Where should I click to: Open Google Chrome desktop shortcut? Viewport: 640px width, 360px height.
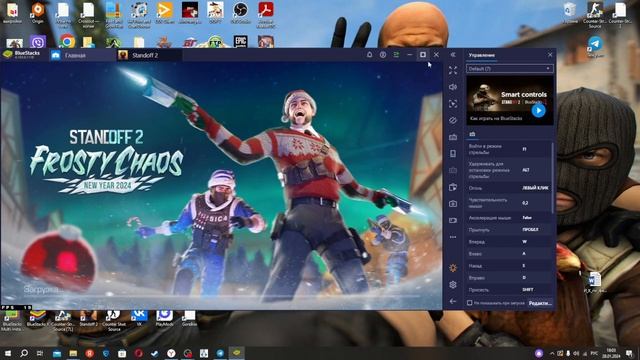[67, 42]
